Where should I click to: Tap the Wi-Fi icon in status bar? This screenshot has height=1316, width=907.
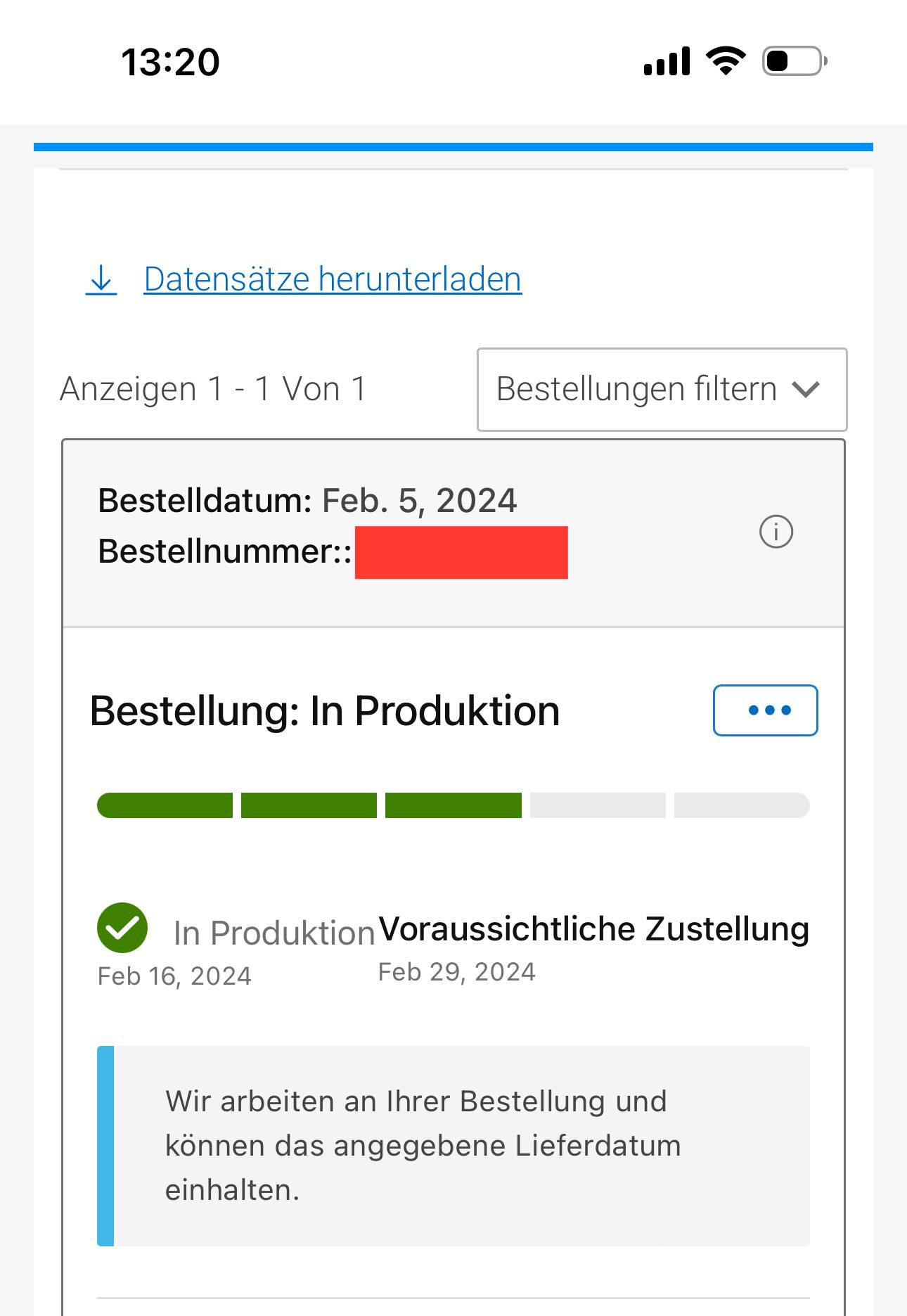tap(726, 61)
